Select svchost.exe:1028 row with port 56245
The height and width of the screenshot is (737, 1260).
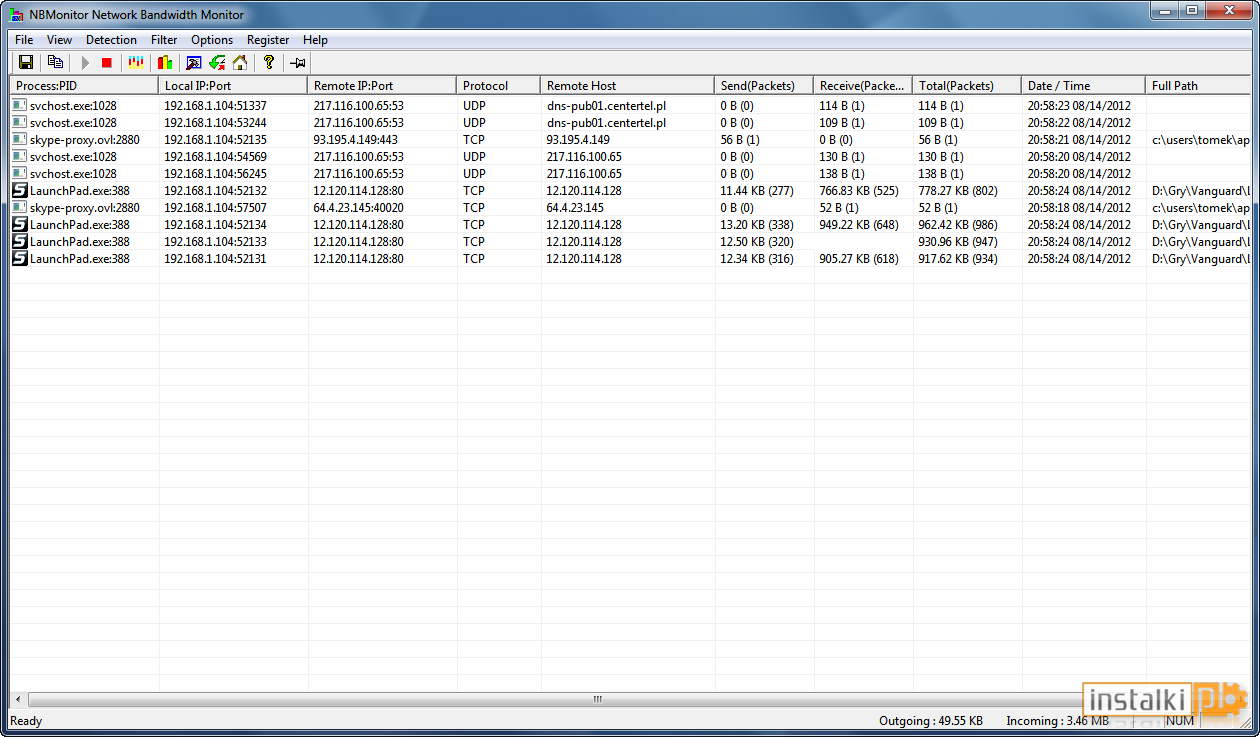[630, 174]
